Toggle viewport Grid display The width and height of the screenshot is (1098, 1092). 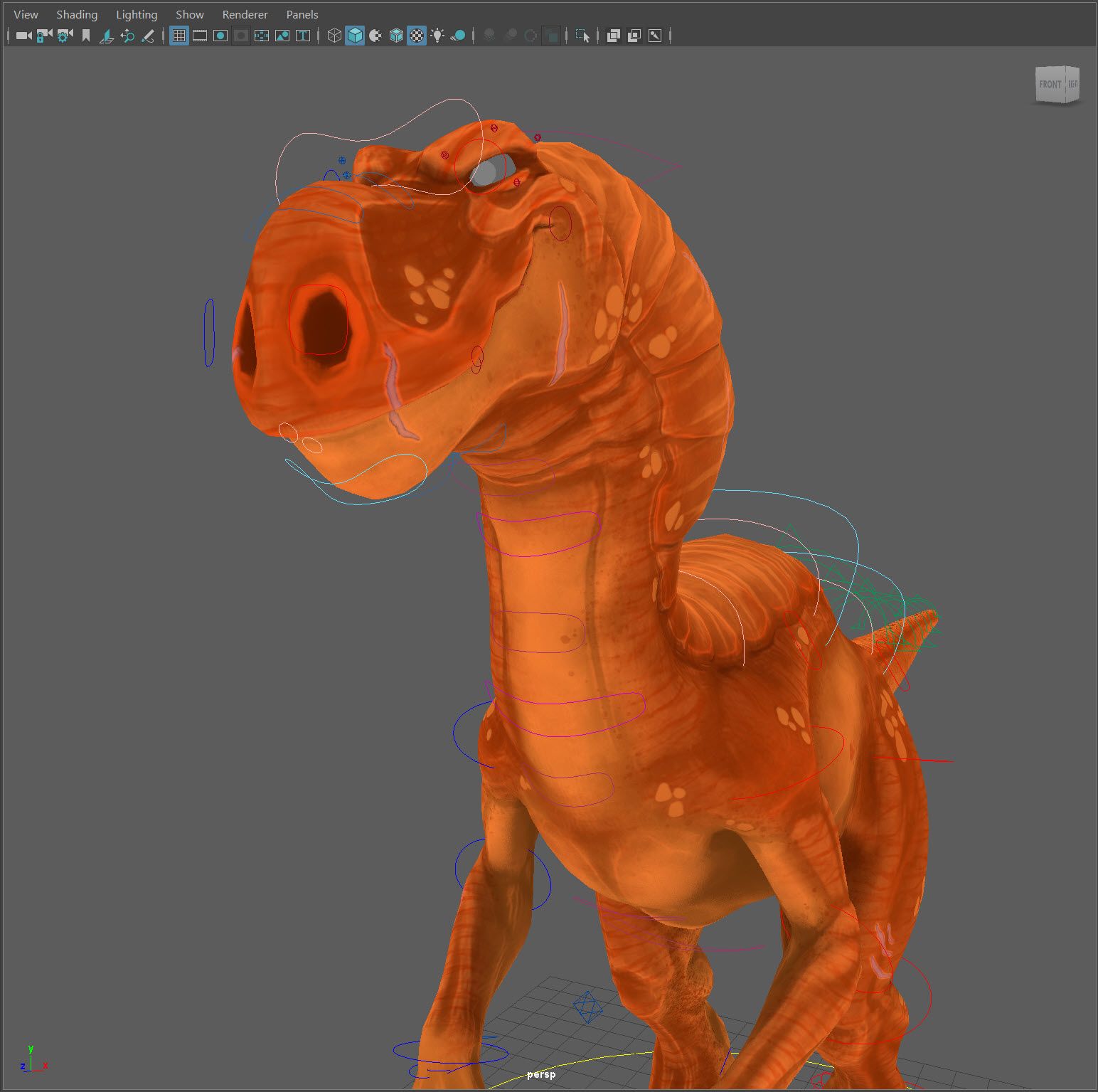pyautogui.click(x=179, y=36)
